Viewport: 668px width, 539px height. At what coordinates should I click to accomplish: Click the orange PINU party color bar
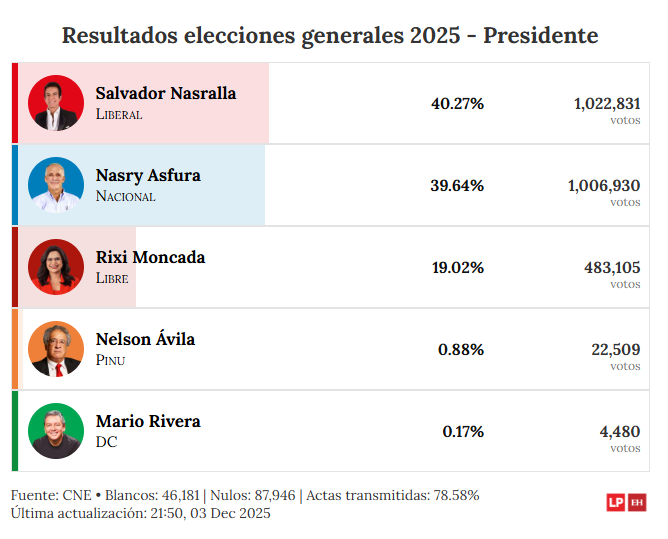tap(15, 349)
